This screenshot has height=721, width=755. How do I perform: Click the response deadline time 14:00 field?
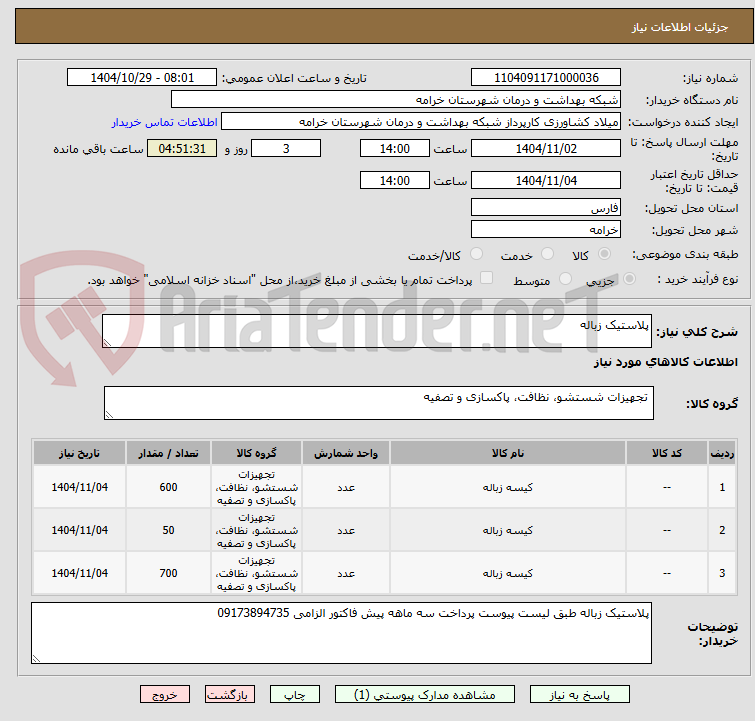coord(394,148)
